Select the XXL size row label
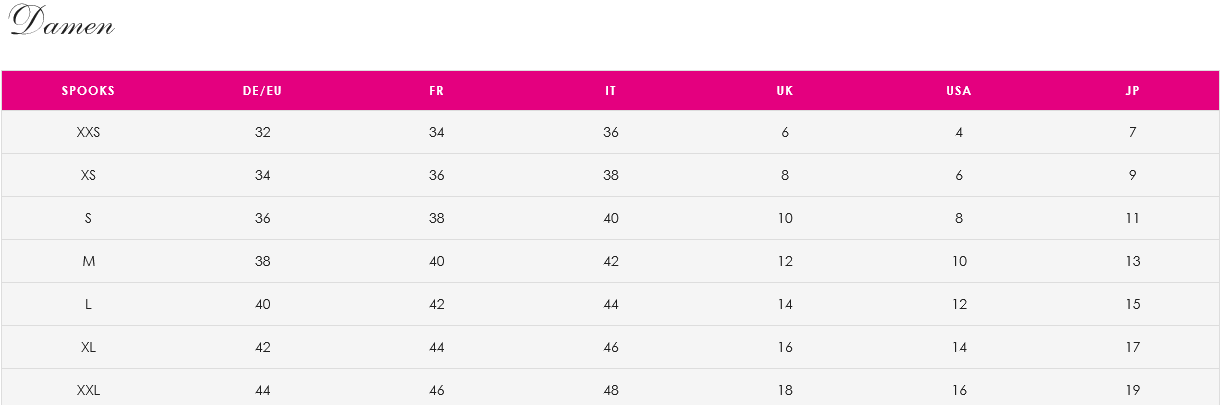Screen dimensions: 1222x405 [x=88, y=390]
